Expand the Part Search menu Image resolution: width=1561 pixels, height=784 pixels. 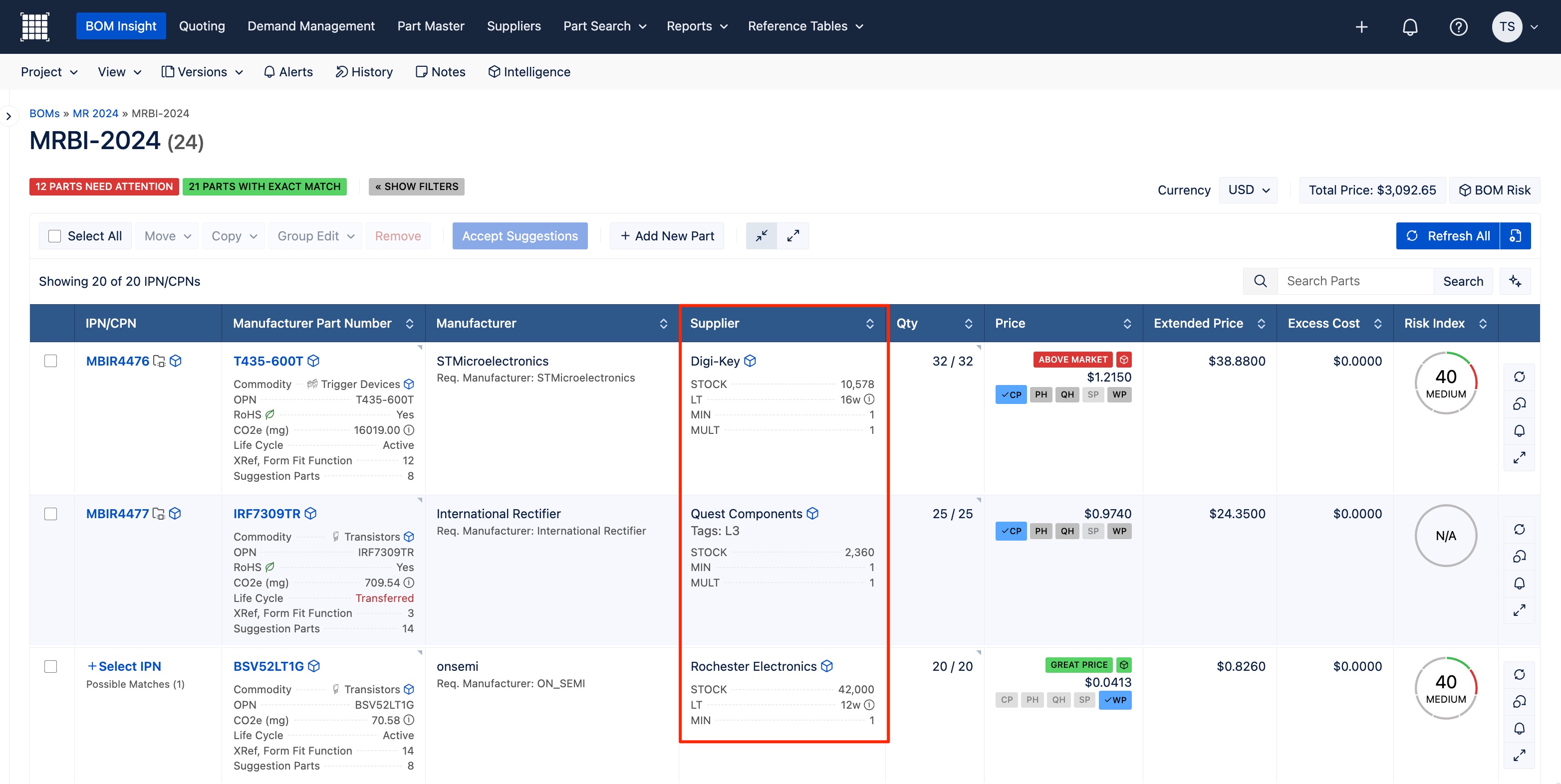point(605,26)
